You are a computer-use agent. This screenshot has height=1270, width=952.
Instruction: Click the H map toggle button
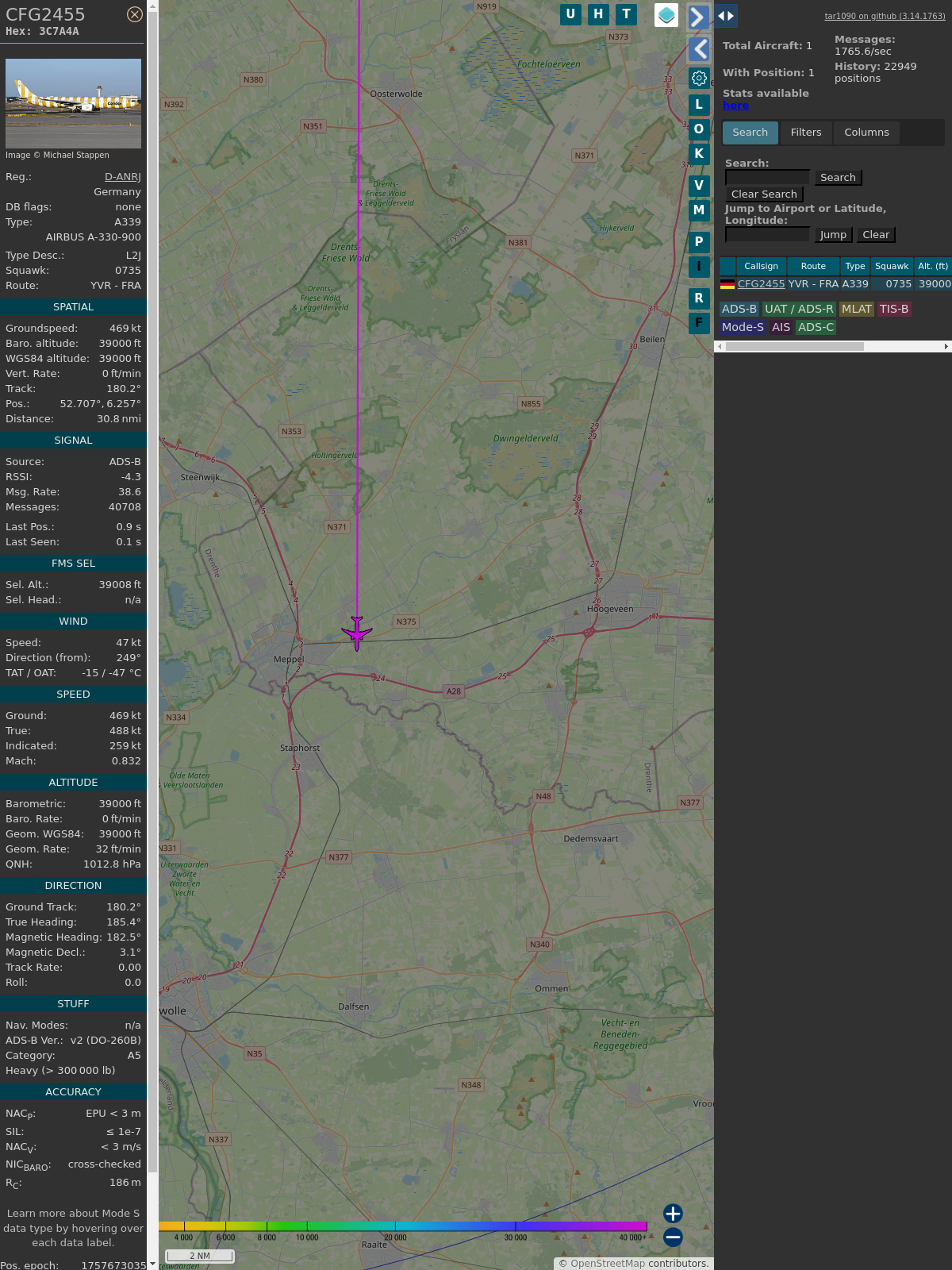click(x=598, y=14)
